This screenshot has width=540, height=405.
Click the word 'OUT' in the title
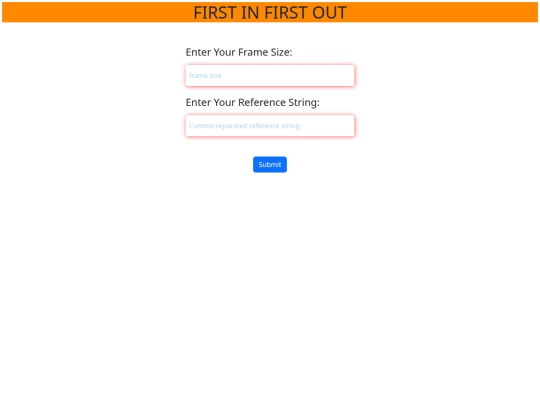[x=329, y=13]
